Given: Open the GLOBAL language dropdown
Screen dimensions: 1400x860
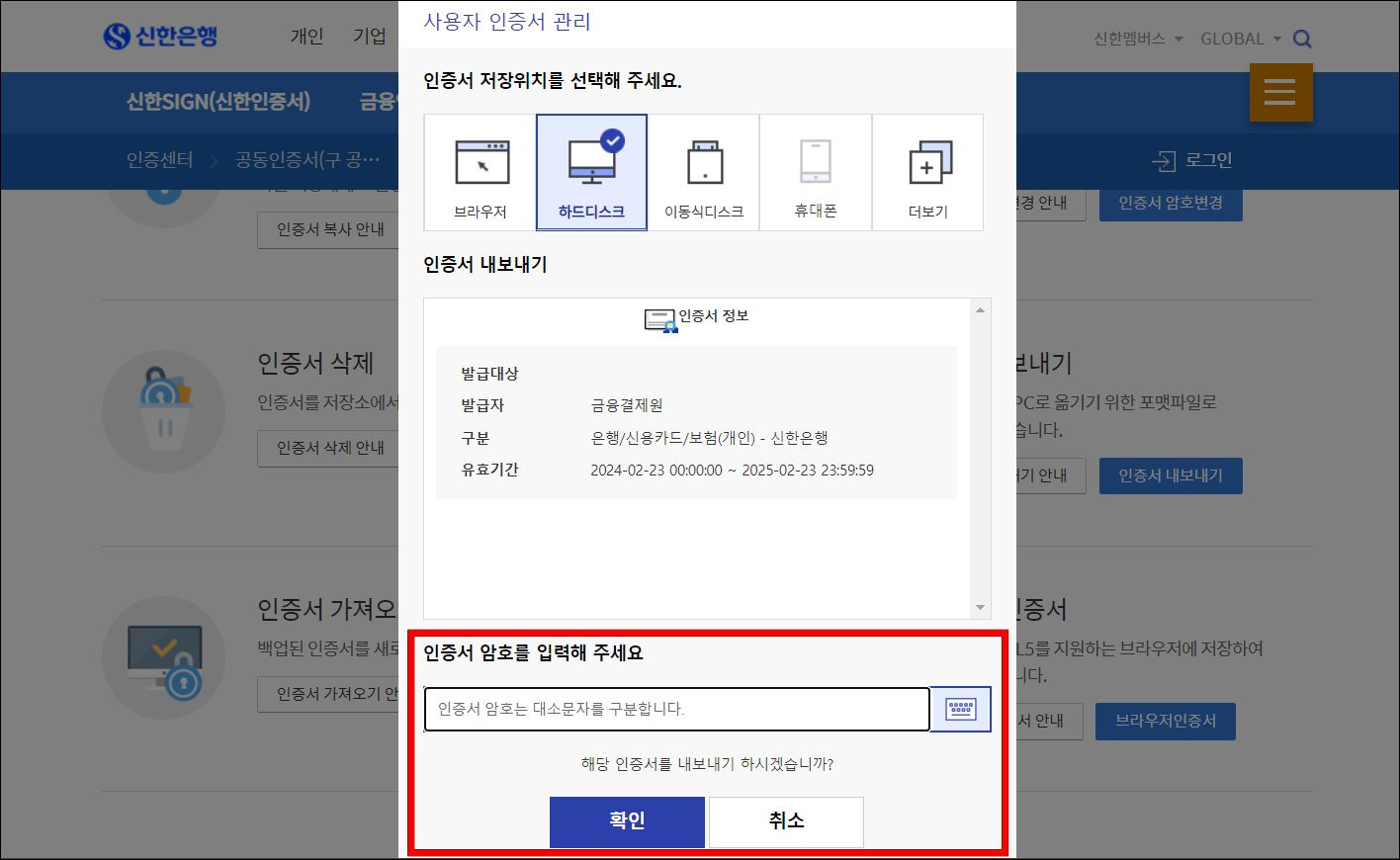Looking at the screenshot, I should 1239,38.
